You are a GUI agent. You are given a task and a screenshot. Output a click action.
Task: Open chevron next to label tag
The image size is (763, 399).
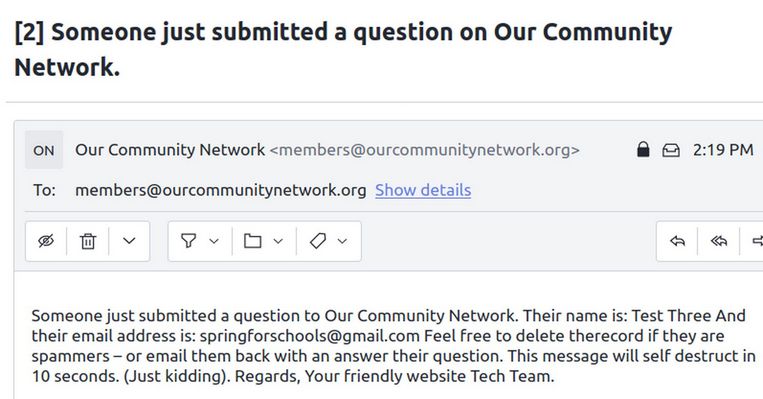(x=343, y=241)
